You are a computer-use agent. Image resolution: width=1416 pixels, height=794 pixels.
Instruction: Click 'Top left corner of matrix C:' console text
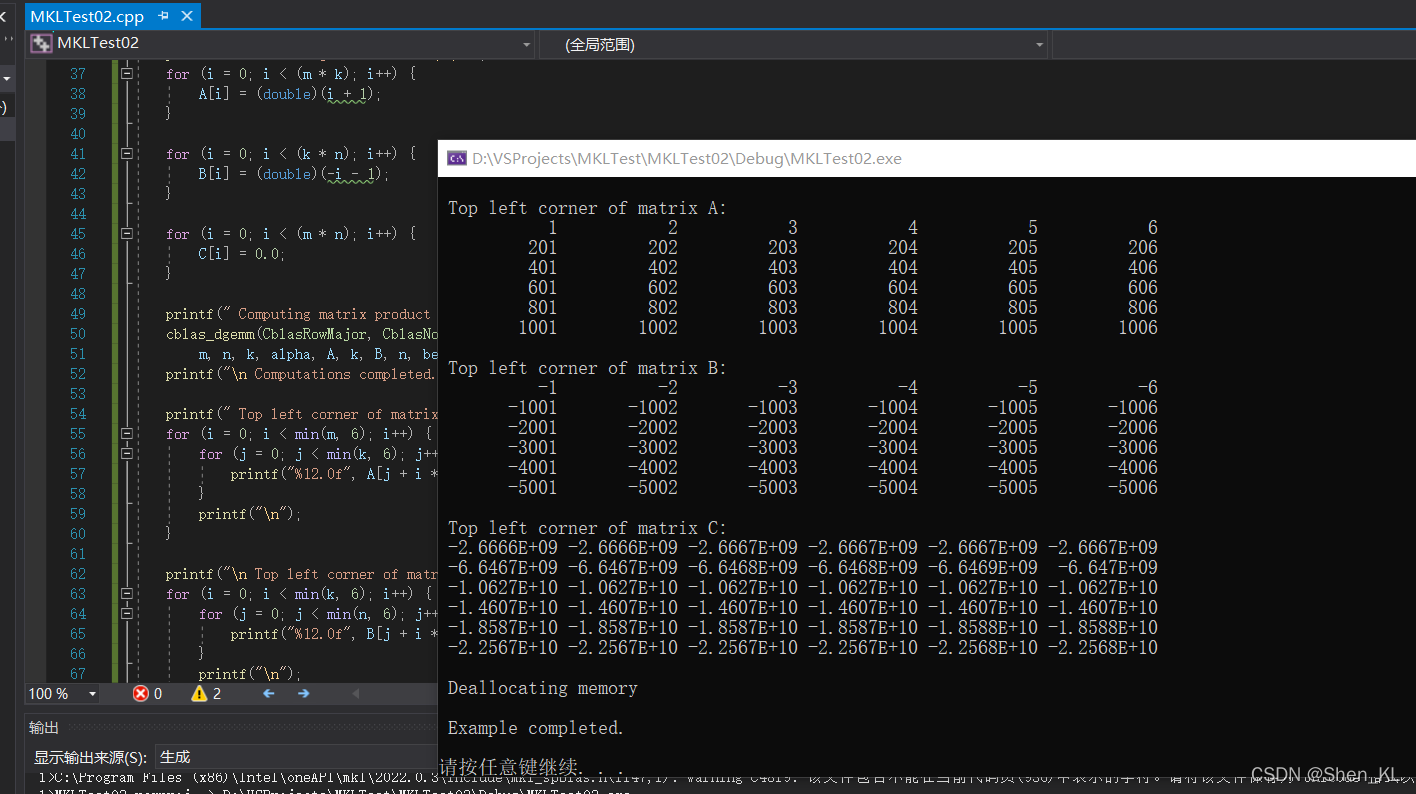(588, 528)
